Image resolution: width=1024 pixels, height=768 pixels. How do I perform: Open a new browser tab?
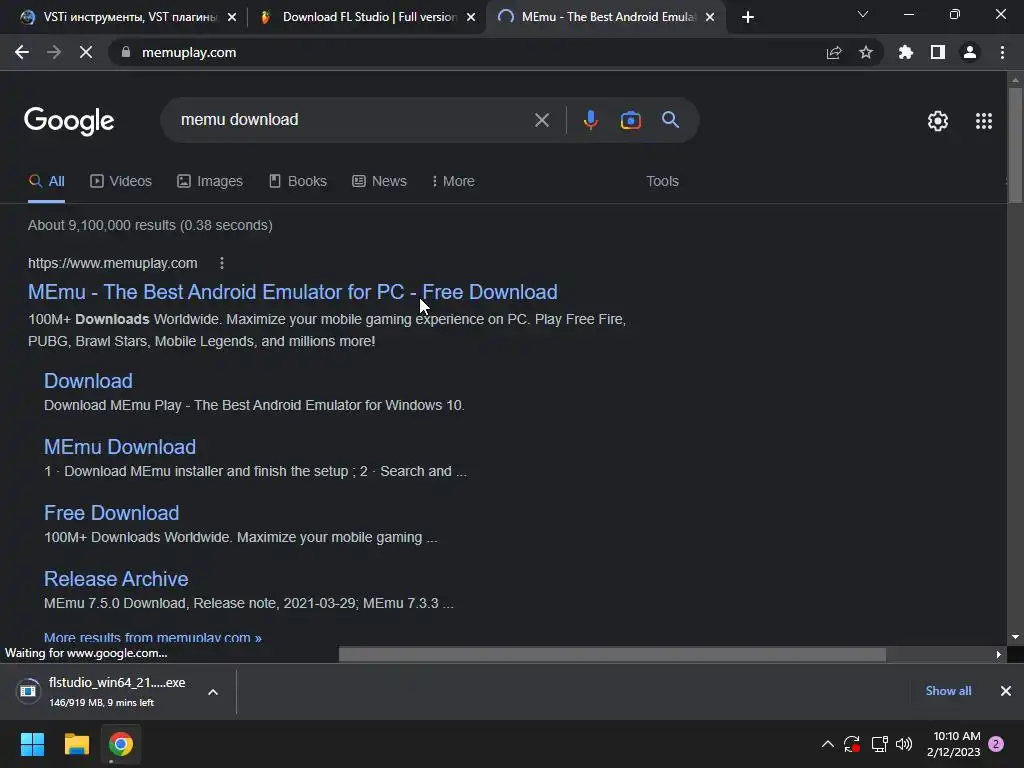click(748, 17)
